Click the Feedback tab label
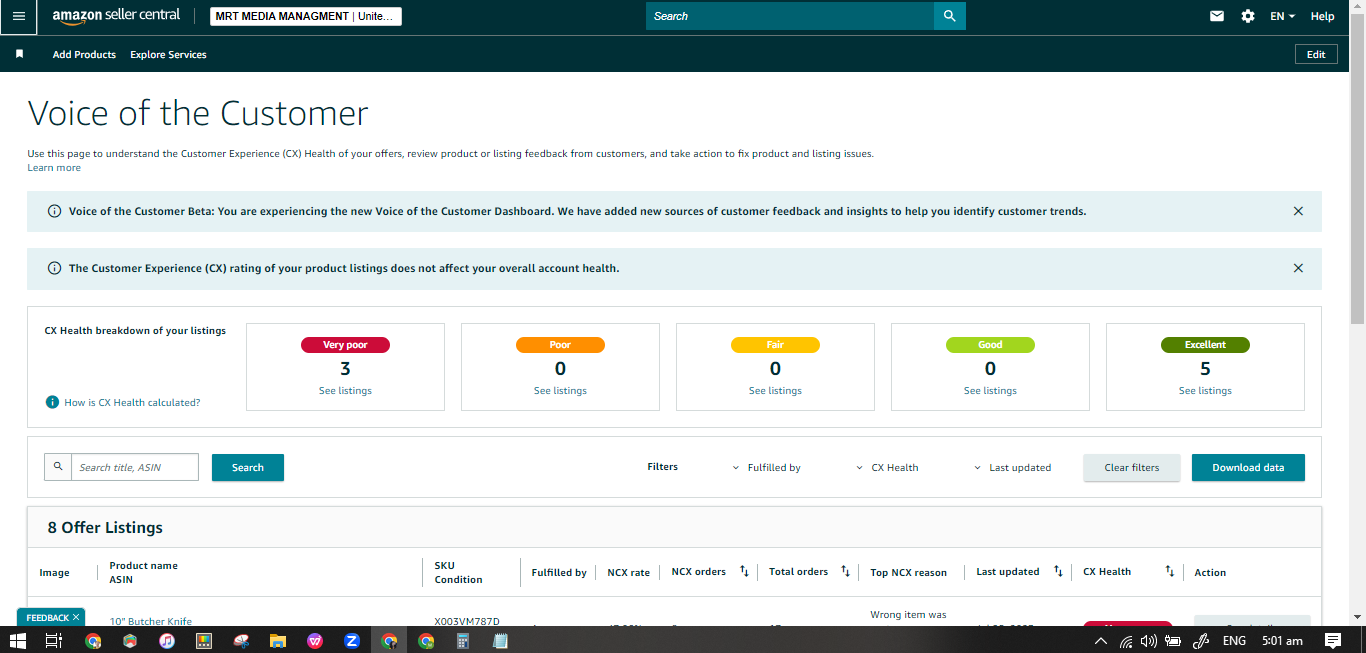The height and width of the screenshot is (653, 1366). point(47,618)
